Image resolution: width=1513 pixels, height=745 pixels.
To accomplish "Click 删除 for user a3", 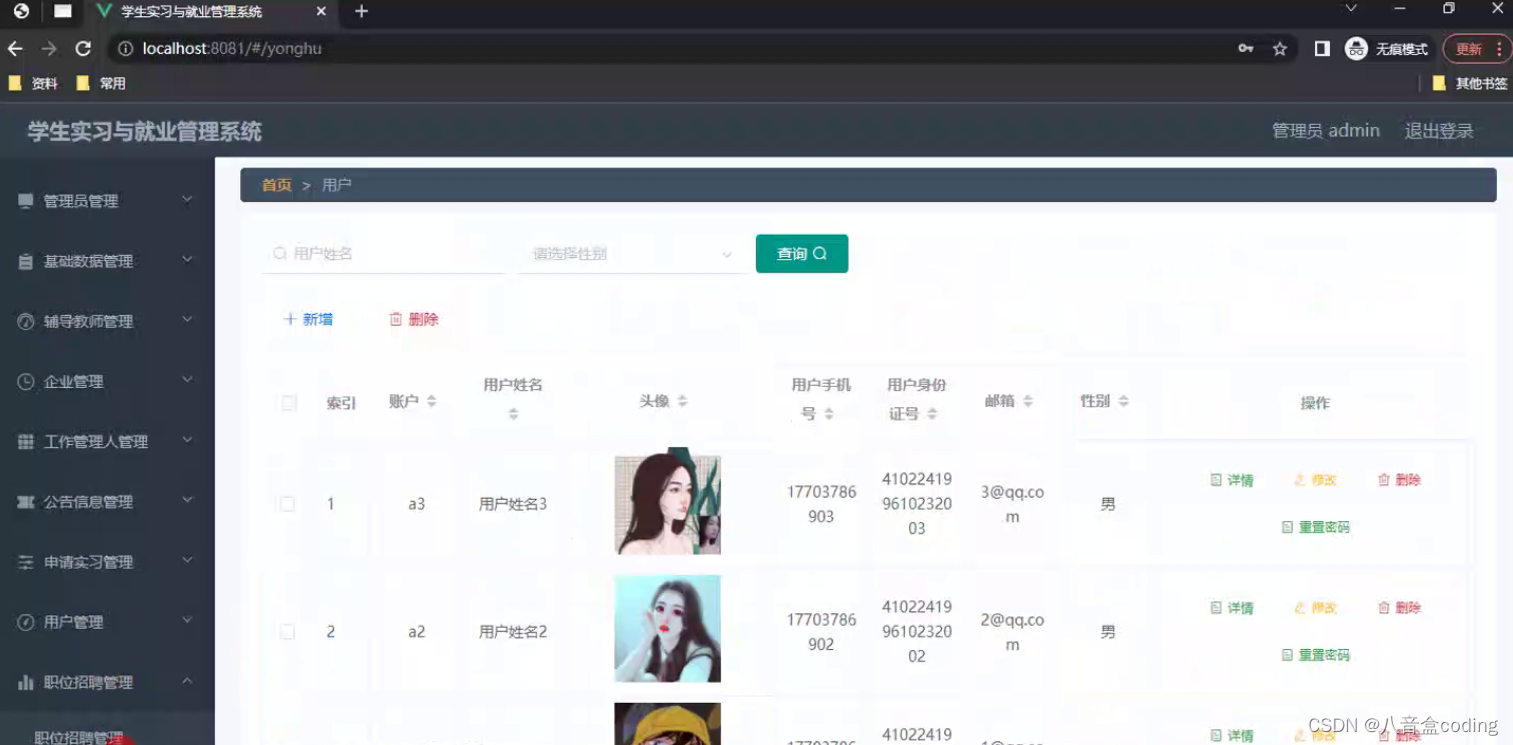I will [x=1399, y=480].
